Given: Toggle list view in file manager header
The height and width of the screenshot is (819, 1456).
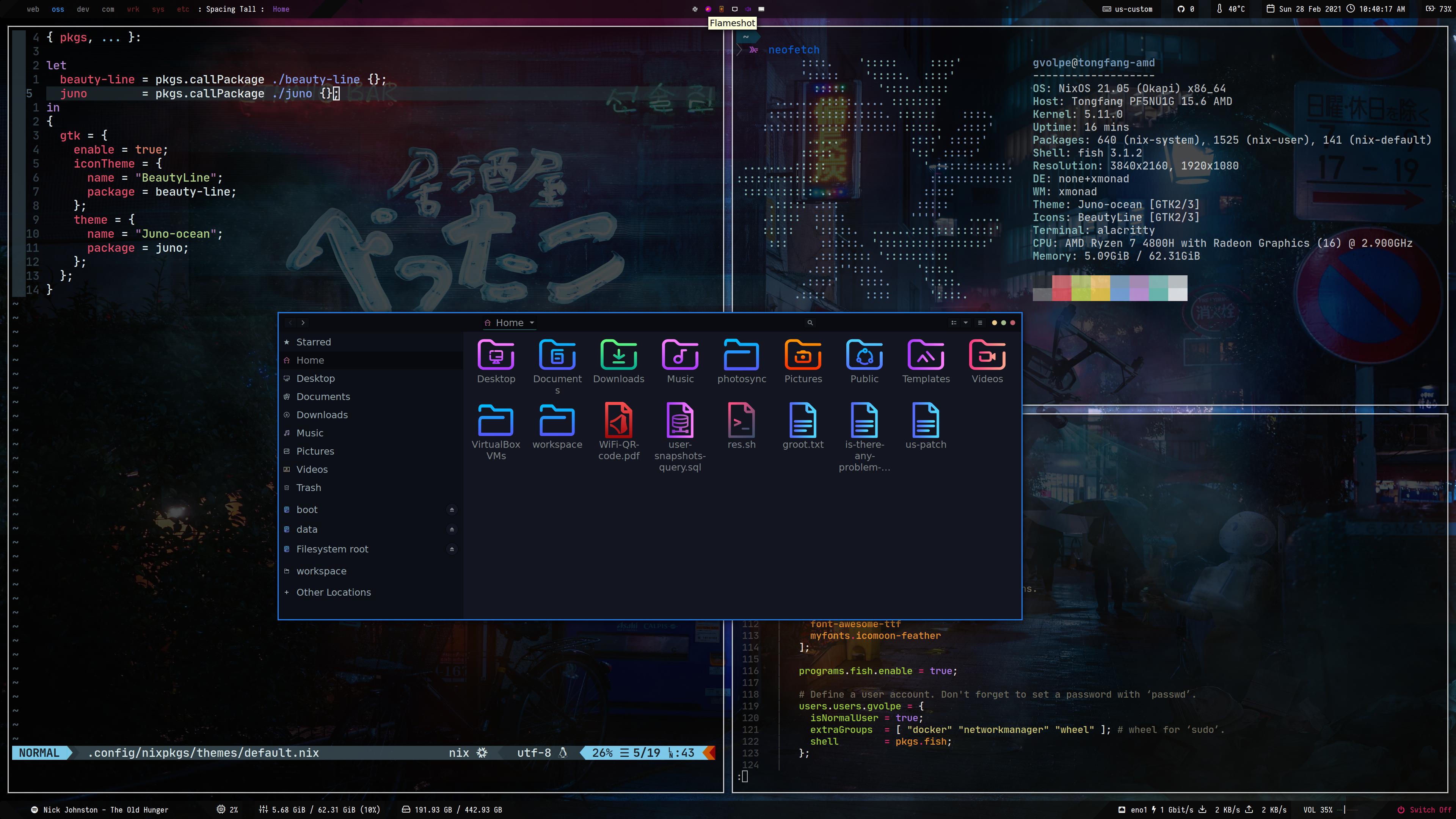Looking at the screenshot, I should click(x=954, y=323).
